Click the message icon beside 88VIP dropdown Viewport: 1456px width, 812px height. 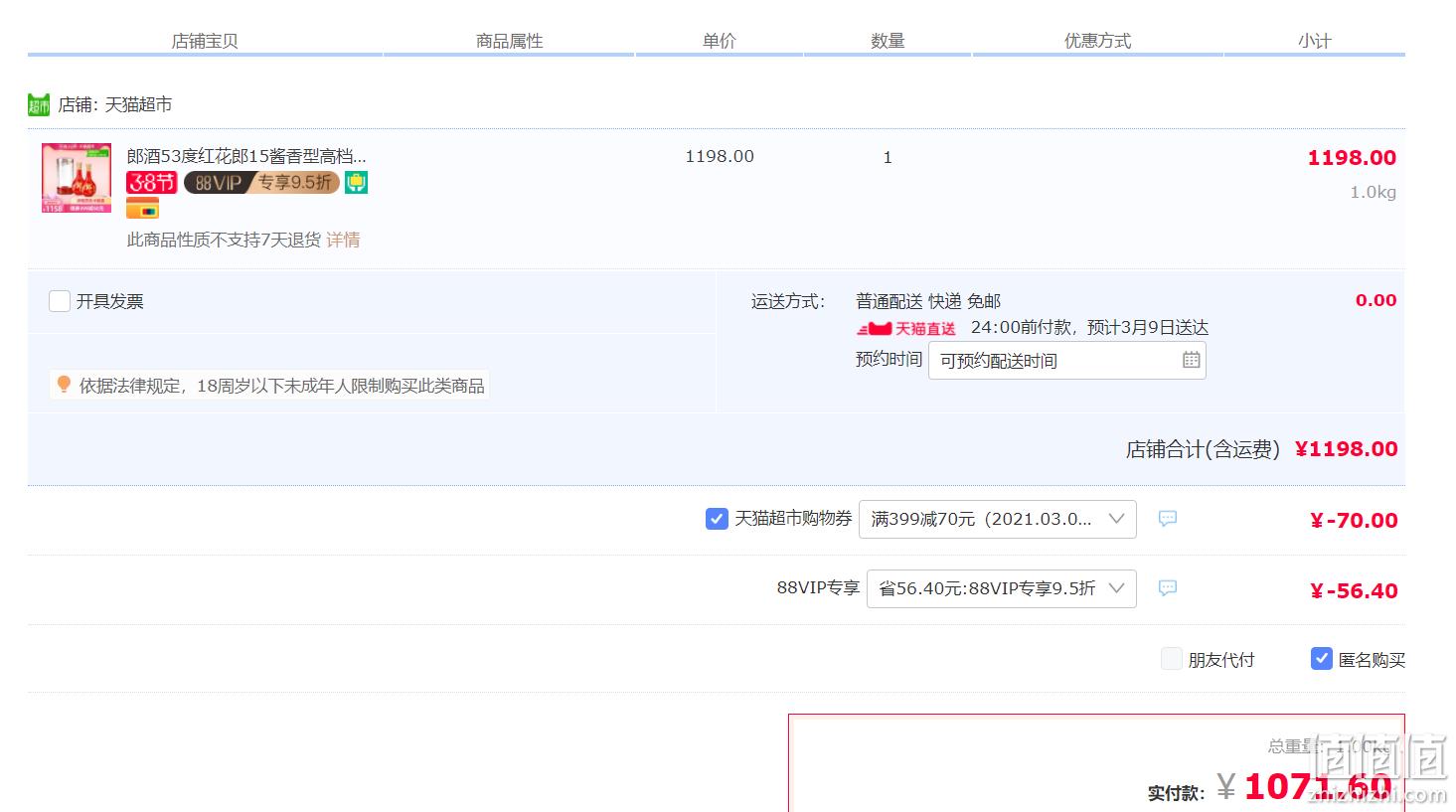(1168, 588)
